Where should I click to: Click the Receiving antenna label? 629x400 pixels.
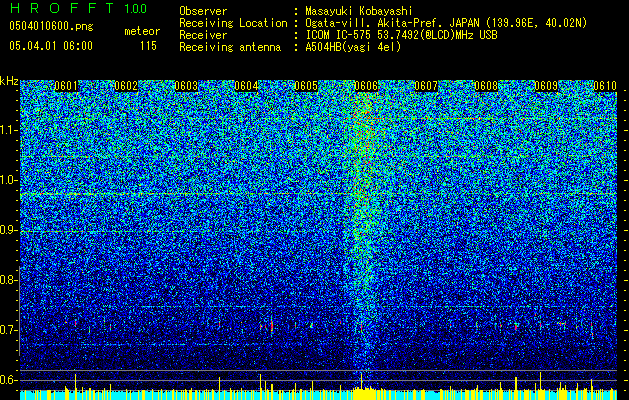[230, 47]
